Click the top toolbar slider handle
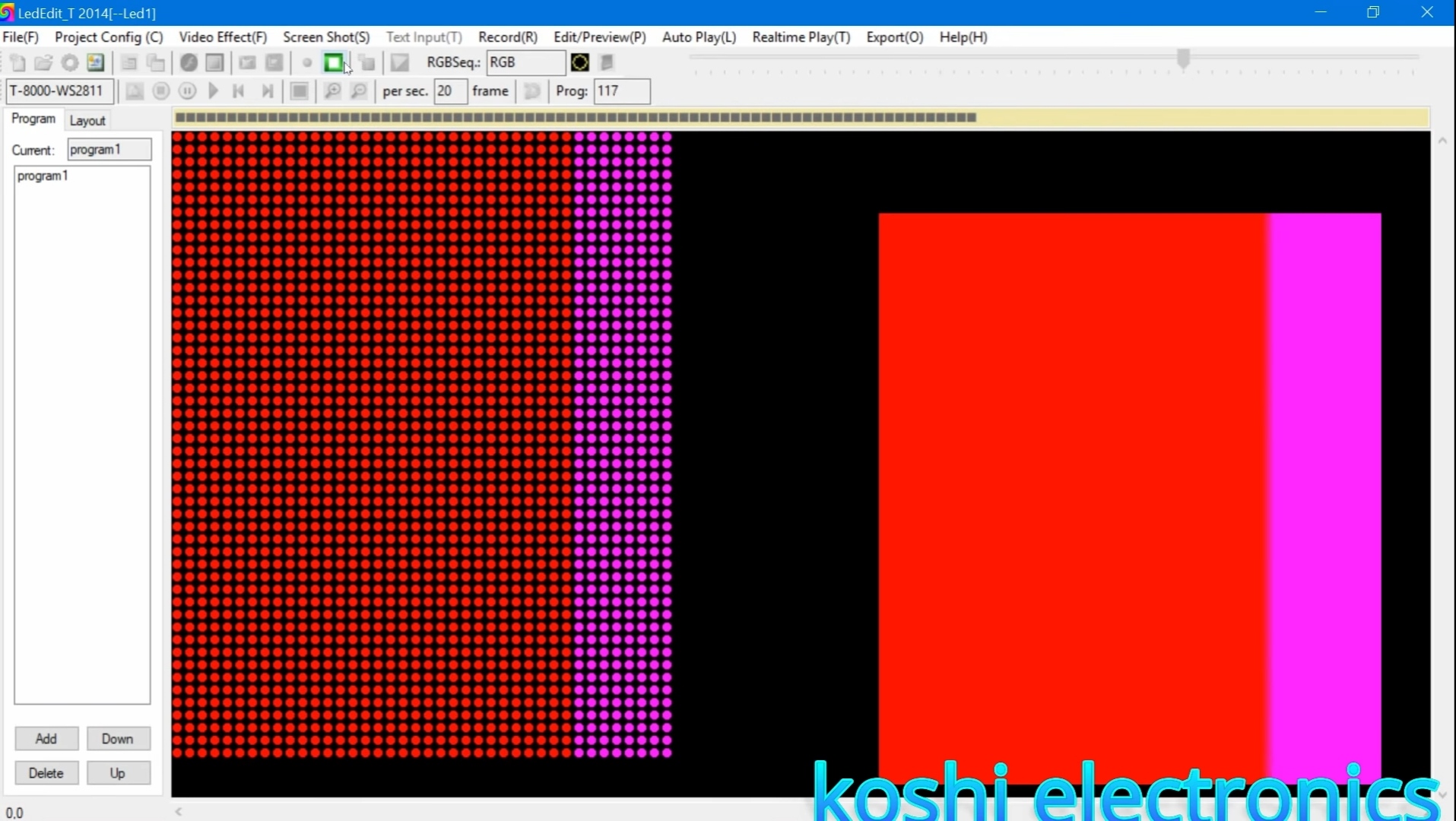 [1183, 59]
